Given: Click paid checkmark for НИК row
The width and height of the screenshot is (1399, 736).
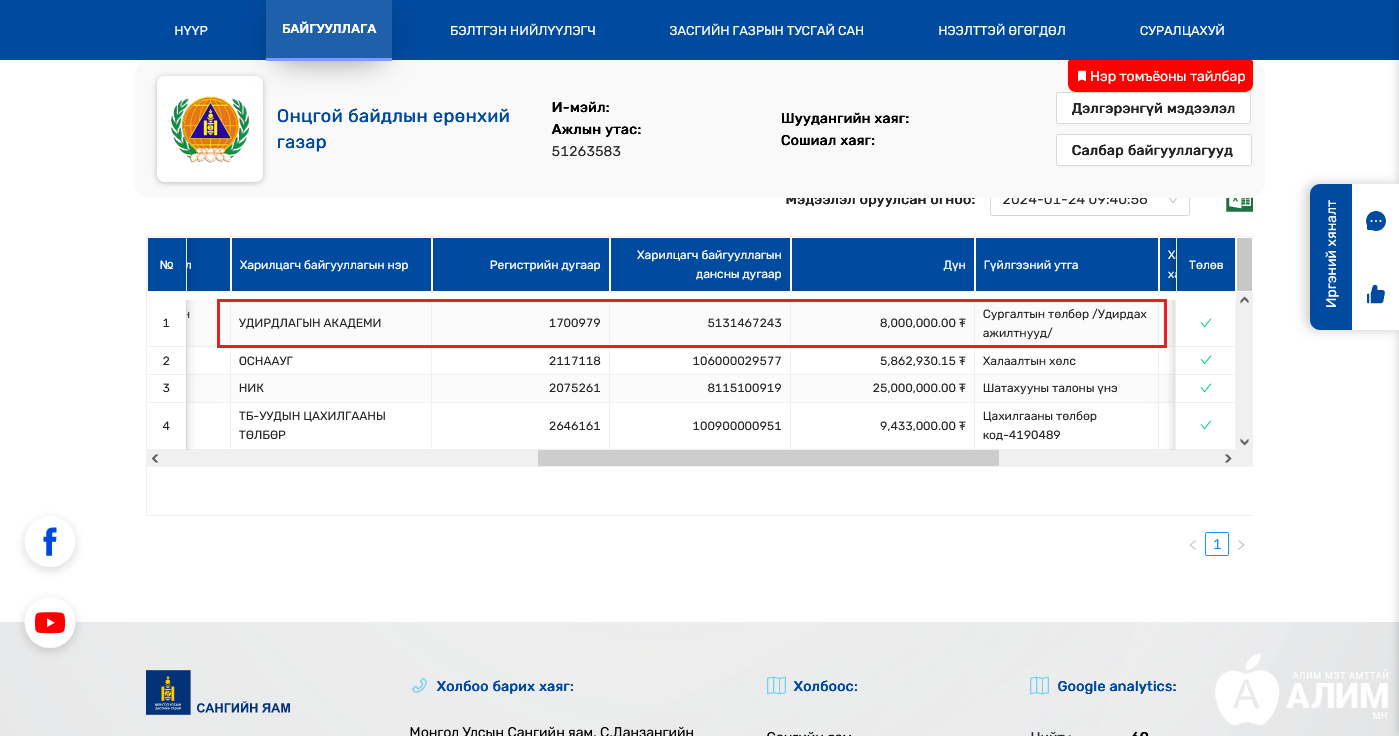Looking at the screenshot, I should pos(1206,388).
